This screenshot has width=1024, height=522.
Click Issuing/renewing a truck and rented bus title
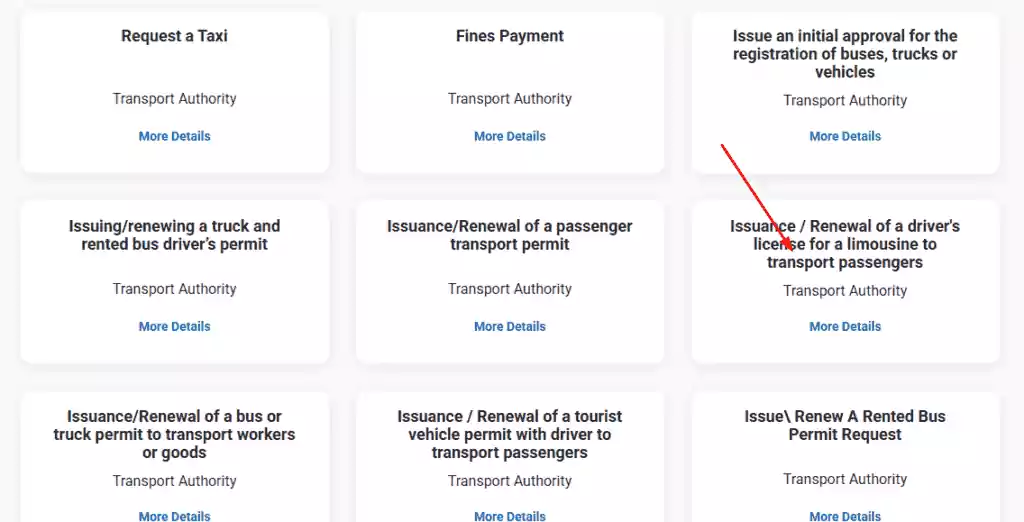[x=174, y=235]
